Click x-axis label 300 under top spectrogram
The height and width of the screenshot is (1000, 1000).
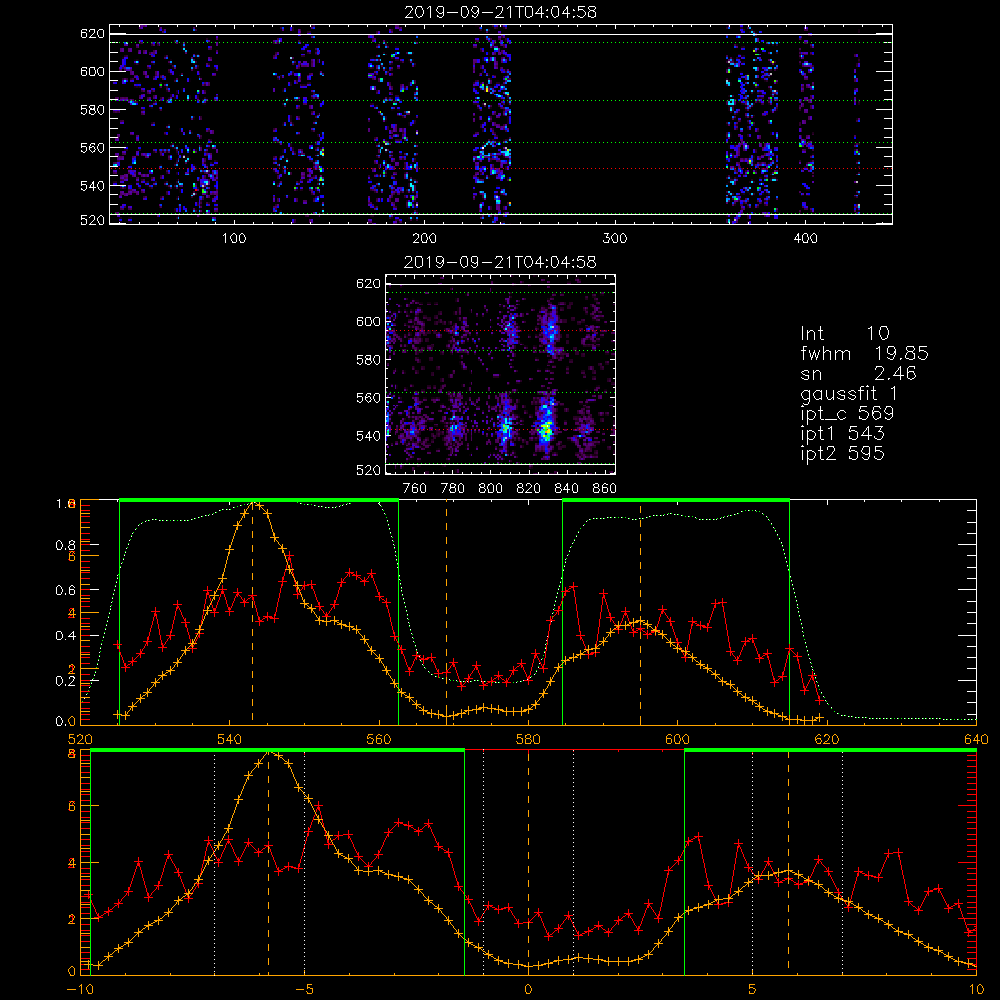(615, 239)
